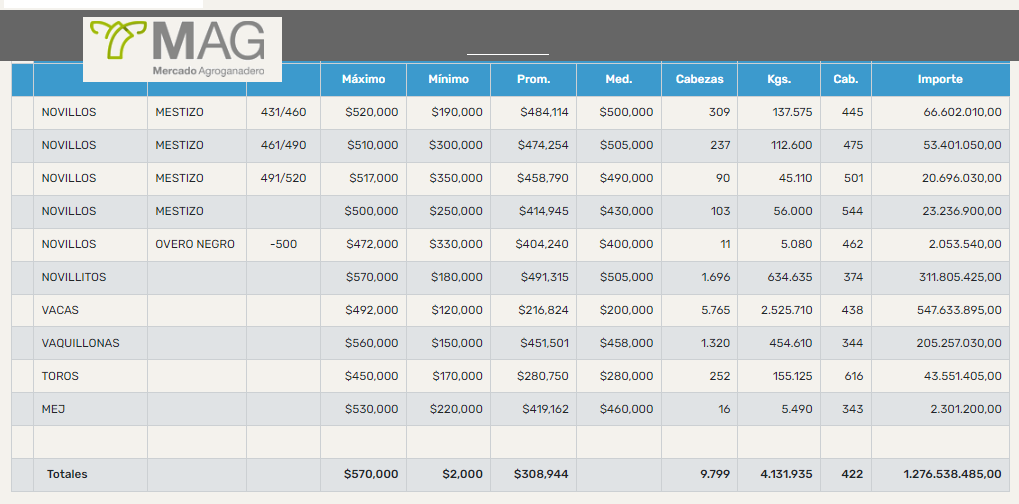Click the MEJ row label
The width and height of the screenshot is (1019, 504).
click(x=53, y=409)
